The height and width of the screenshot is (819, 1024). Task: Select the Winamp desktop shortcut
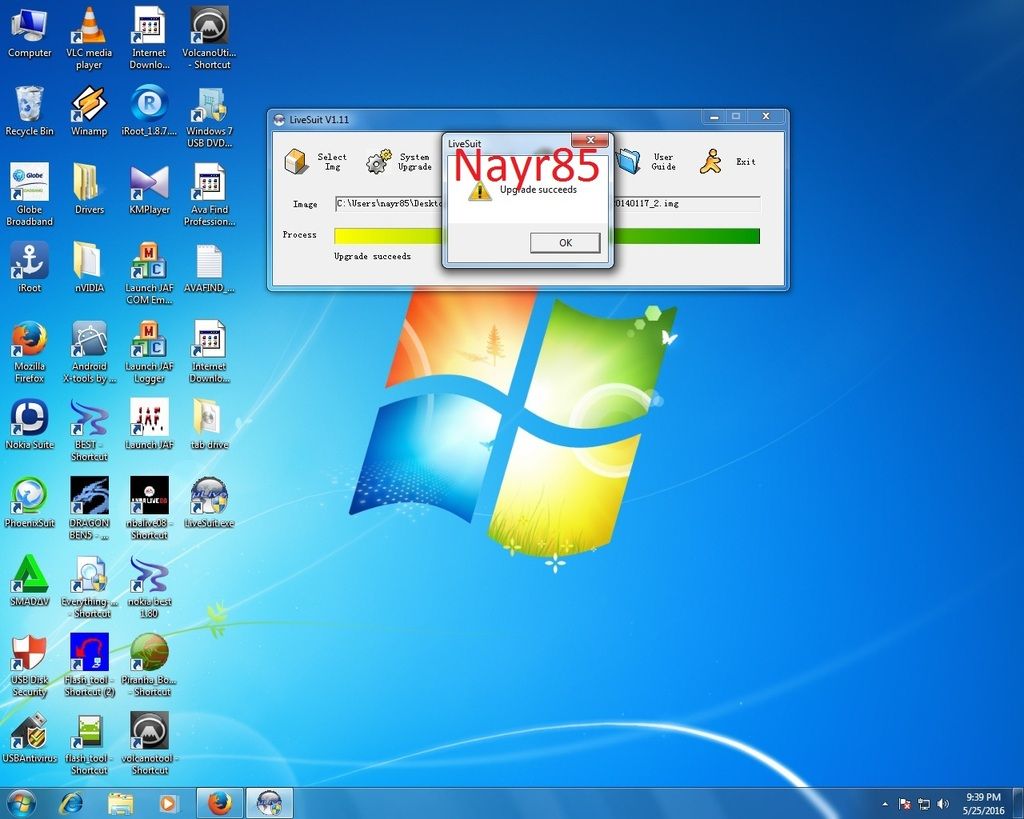(x=89, y=105)
